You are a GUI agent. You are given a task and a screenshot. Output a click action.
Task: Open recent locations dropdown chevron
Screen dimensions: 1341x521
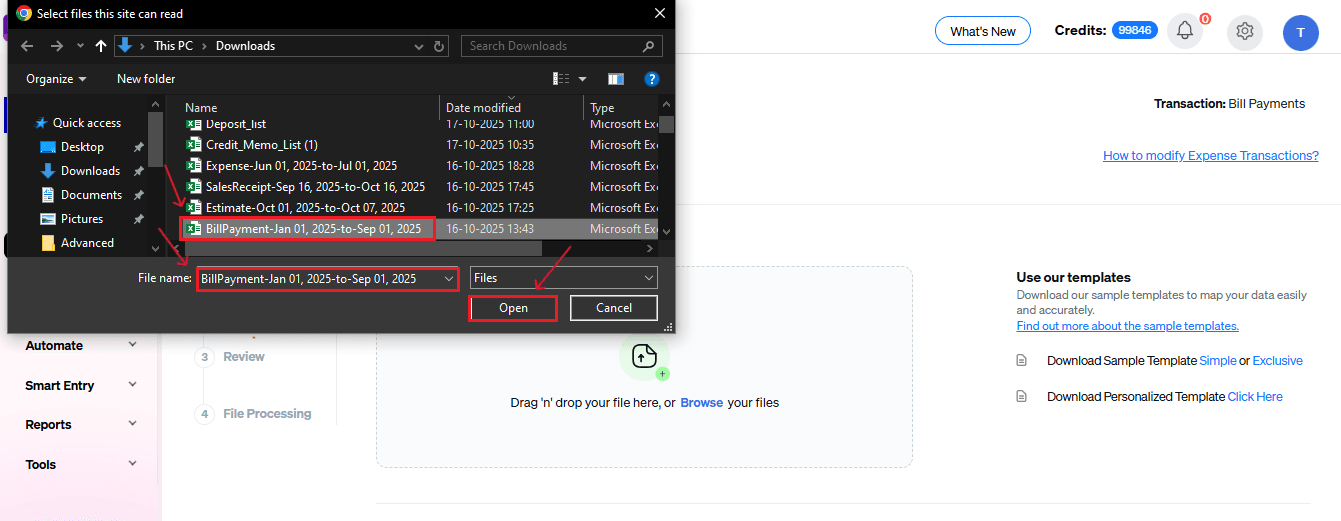(80, 46)
